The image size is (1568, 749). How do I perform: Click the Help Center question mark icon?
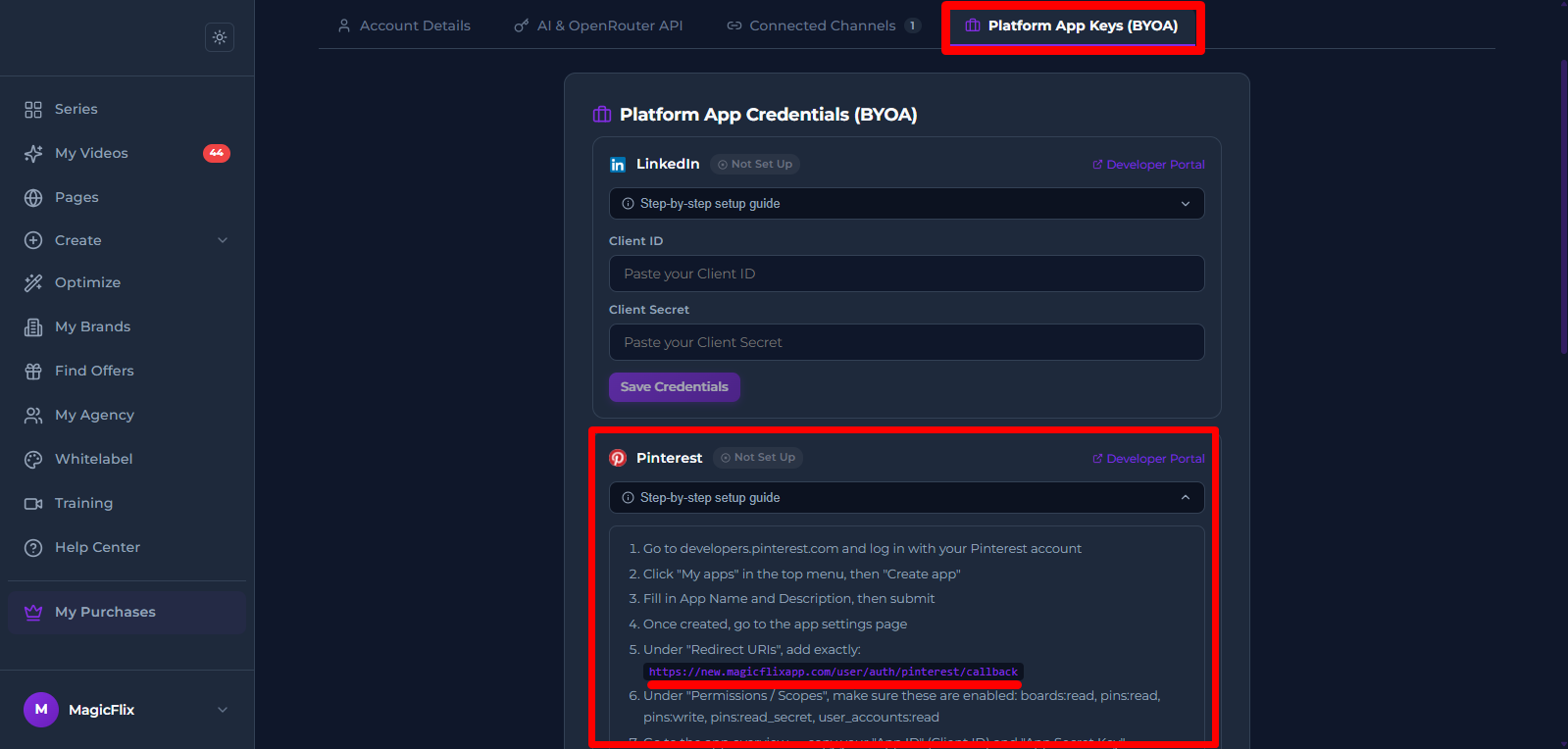(x=33, y=547)
